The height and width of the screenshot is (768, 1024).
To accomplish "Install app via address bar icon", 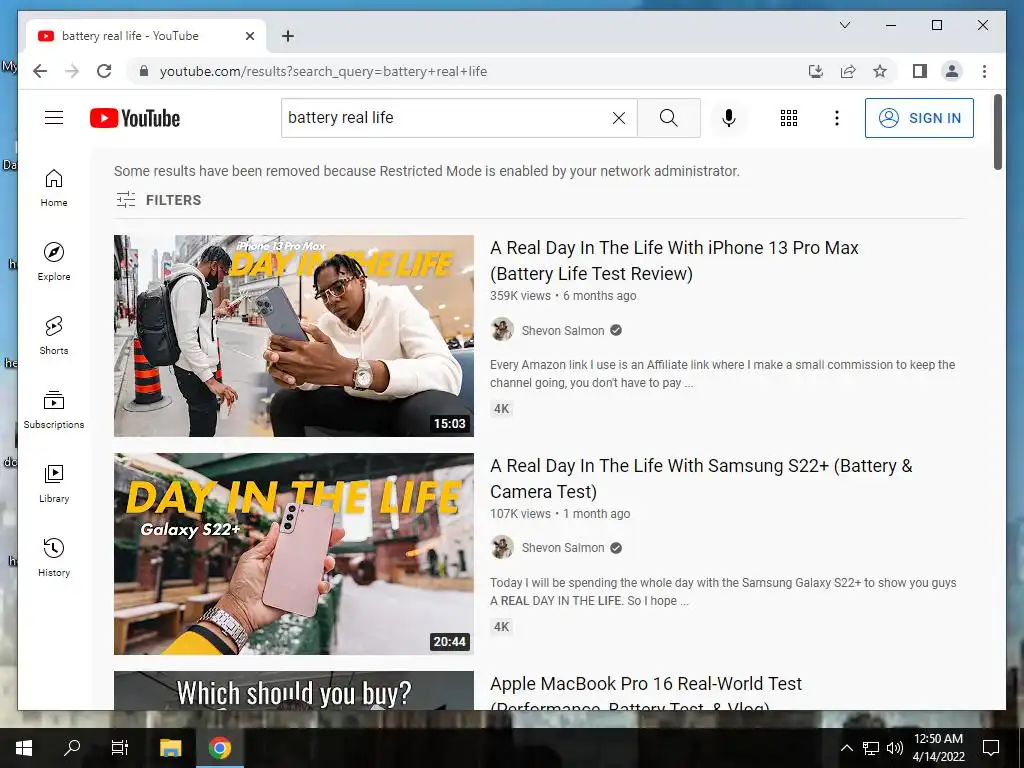I will click(x=816, y=71).
